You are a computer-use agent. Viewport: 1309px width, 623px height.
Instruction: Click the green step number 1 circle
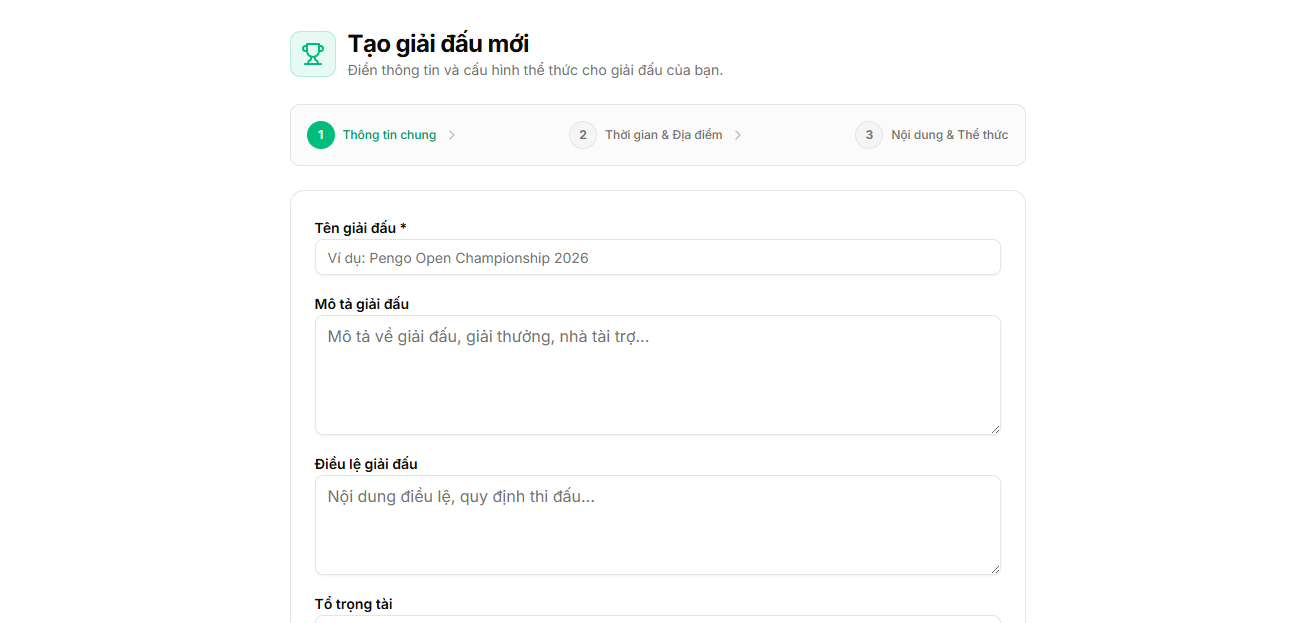tap(321, 135)
